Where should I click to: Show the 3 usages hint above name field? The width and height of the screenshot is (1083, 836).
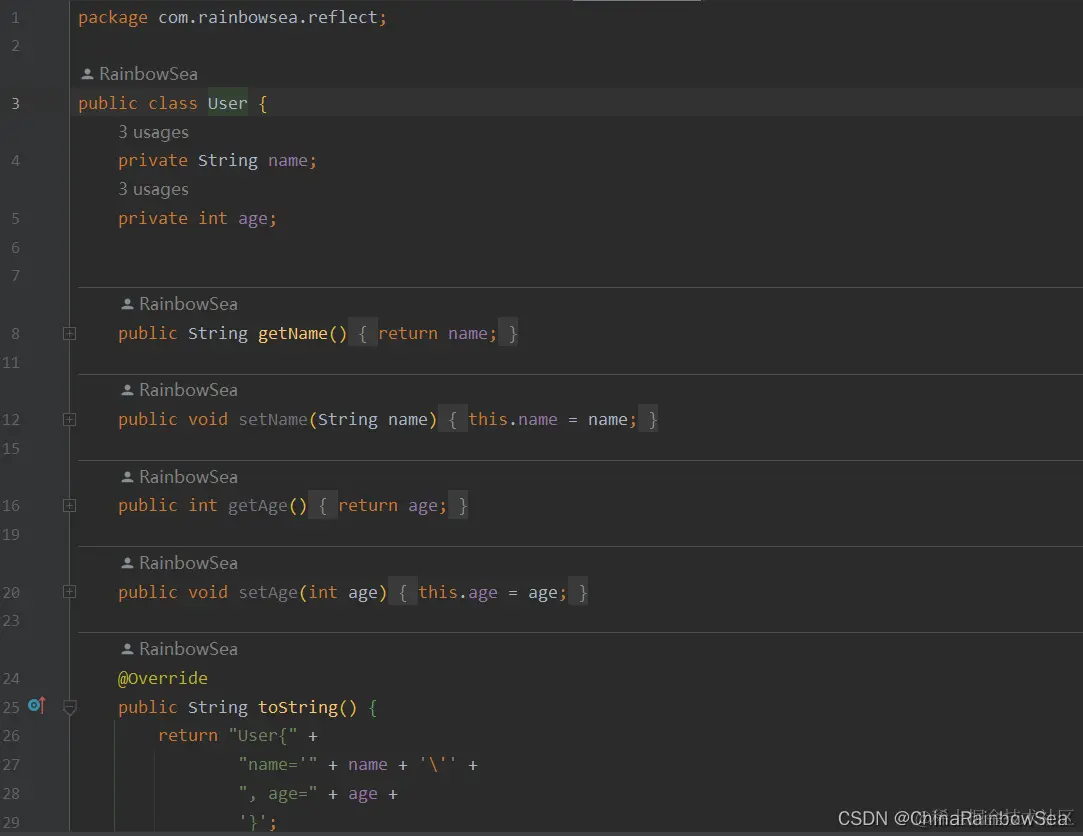[x=153, y=132]
